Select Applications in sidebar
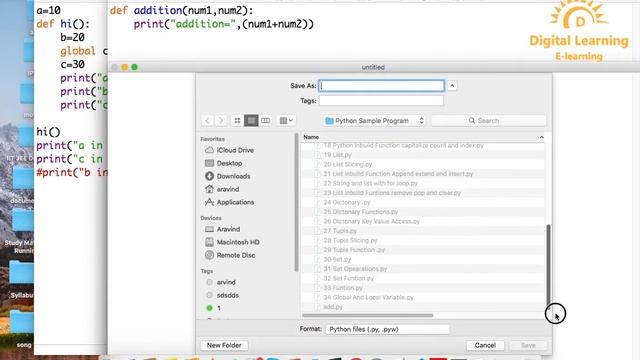 [229, 202]
